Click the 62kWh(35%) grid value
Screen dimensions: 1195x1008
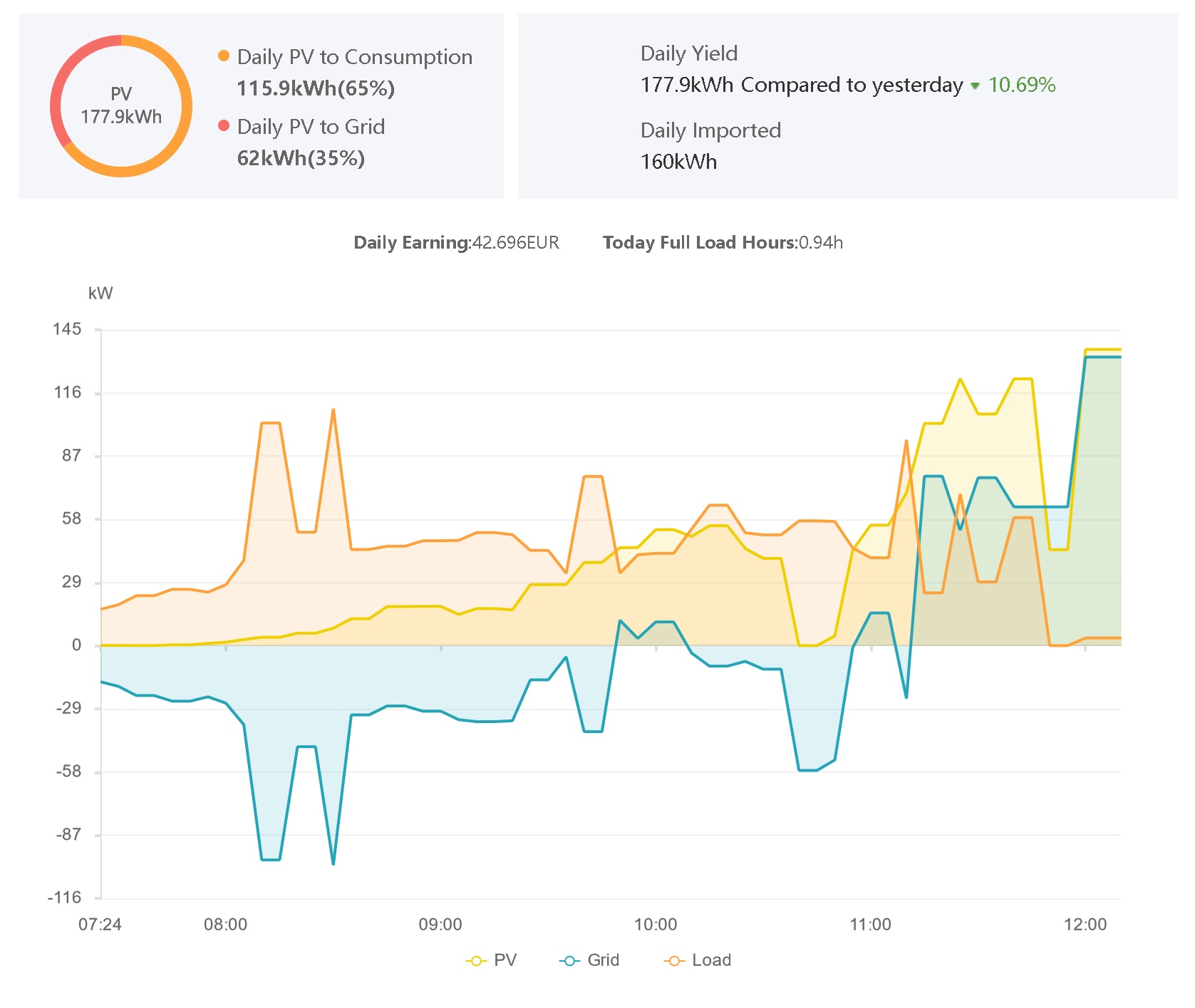pos(300,158)
